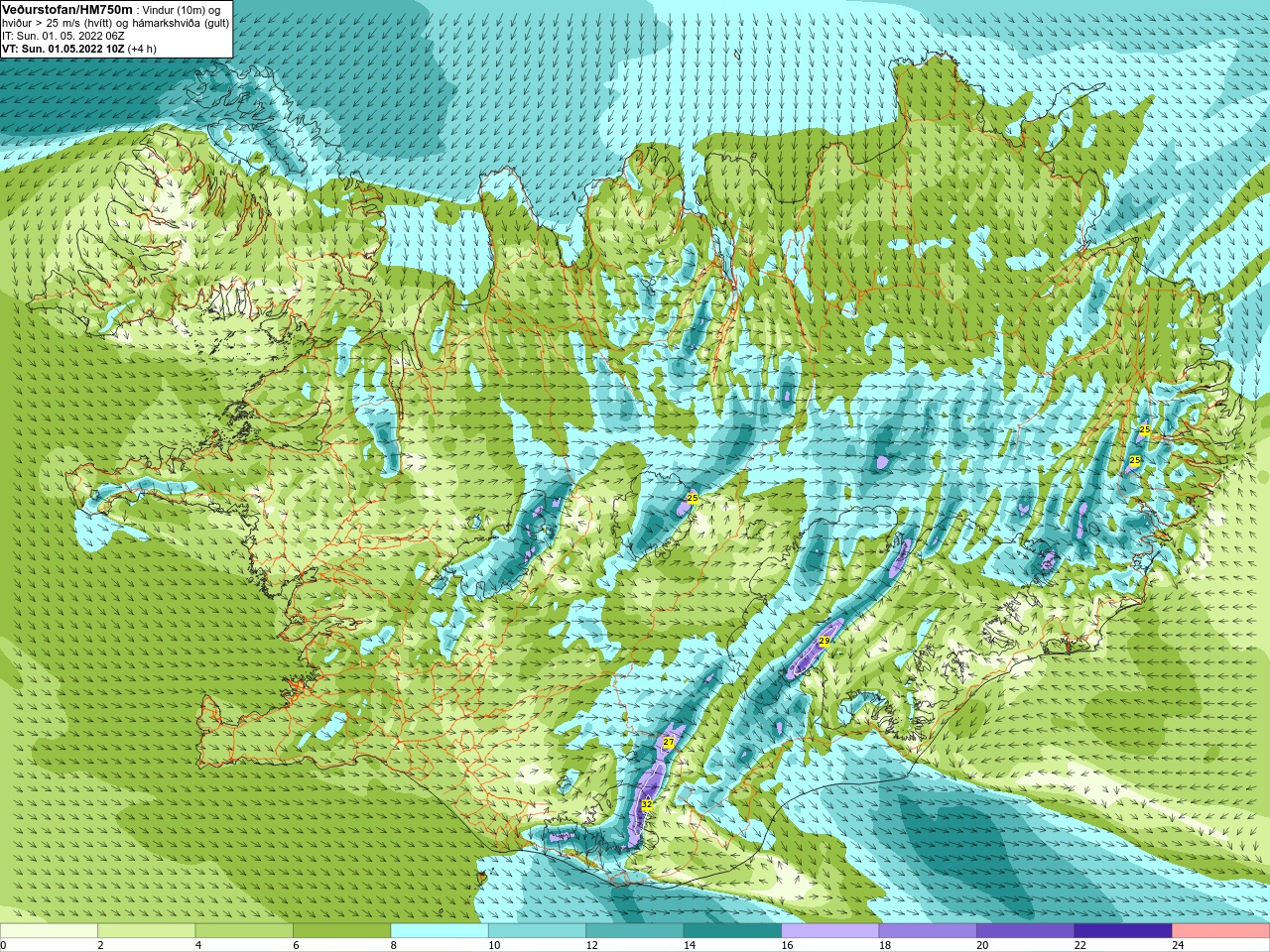
Task: Click the legend scale value "12"
Action: (x=591, y=945)
